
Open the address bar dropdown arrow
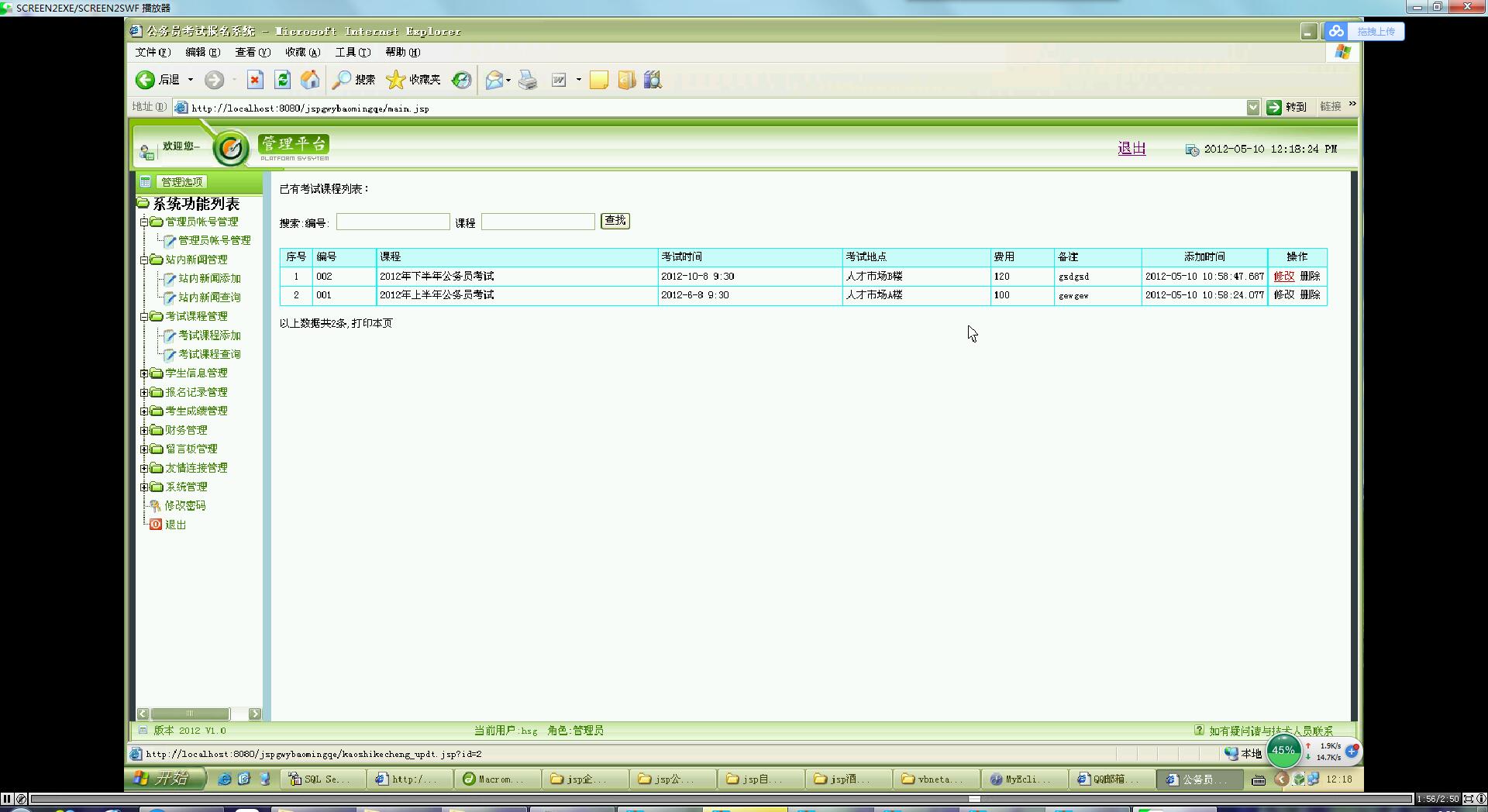(x=1253, y=108)
